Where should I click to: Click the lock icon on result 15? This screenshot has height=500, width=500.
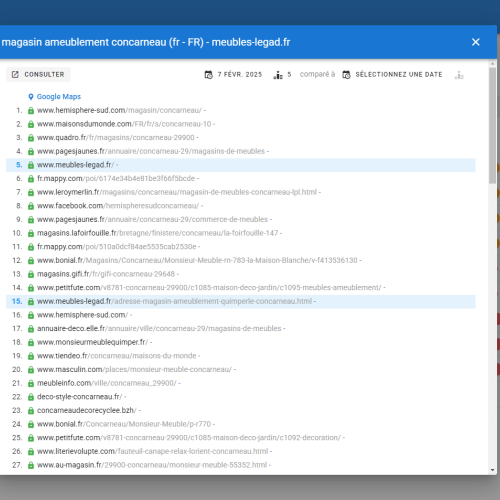coord(31,301)
